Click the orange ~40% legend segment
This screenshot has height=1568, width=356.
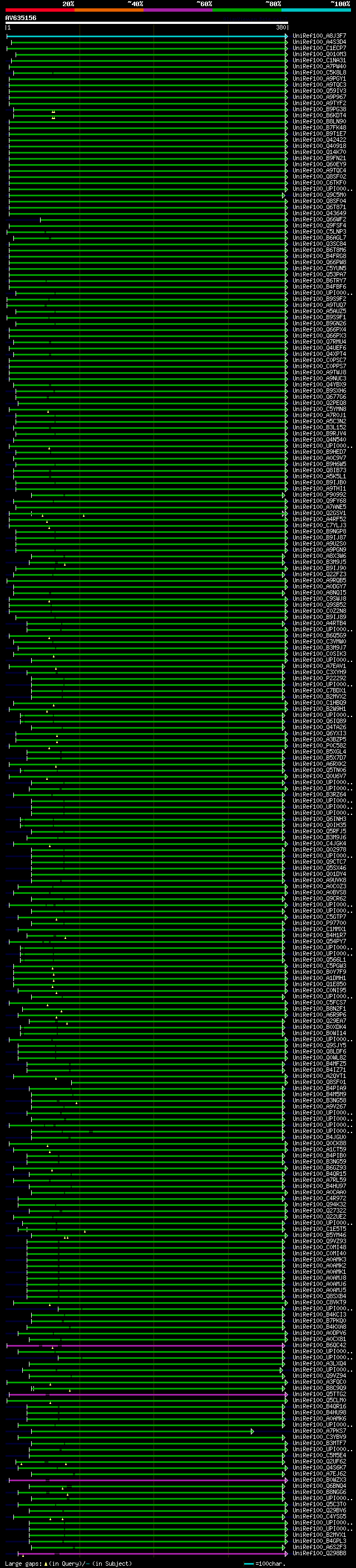tap(109, 10)
